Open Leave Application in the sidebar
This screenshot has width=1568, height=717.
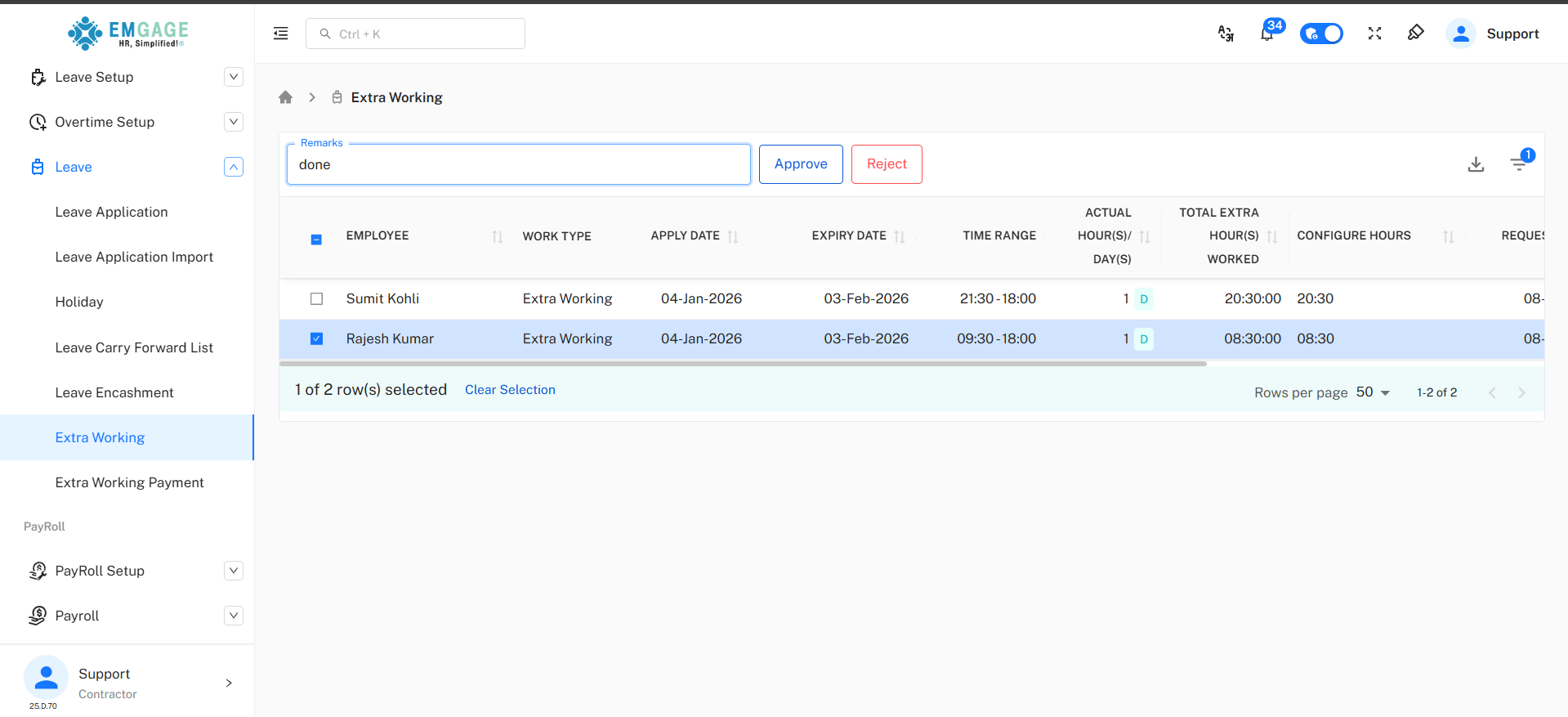[111, 212]
